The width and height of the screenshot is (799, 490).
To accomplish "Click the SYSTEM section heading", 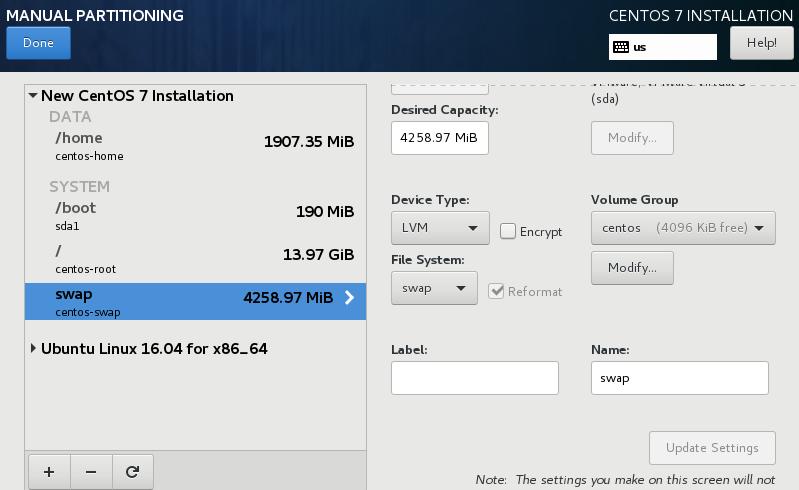I will coord(79,186).
